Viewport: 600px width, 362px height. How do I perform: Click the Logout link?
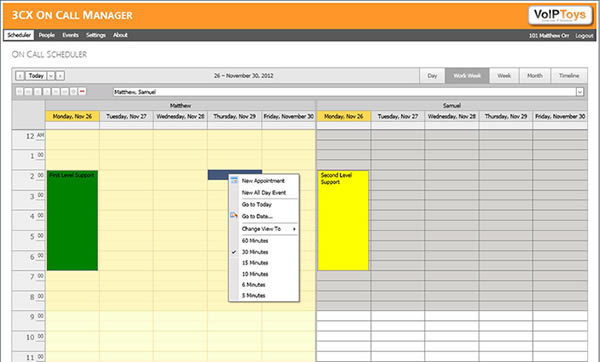tap(584, 36)
